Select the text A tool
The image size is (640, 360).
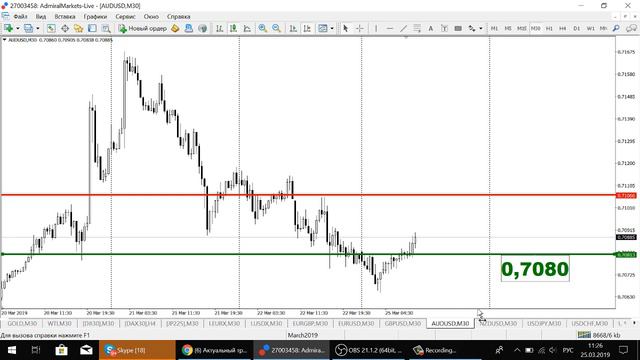[x=430, y=28]
